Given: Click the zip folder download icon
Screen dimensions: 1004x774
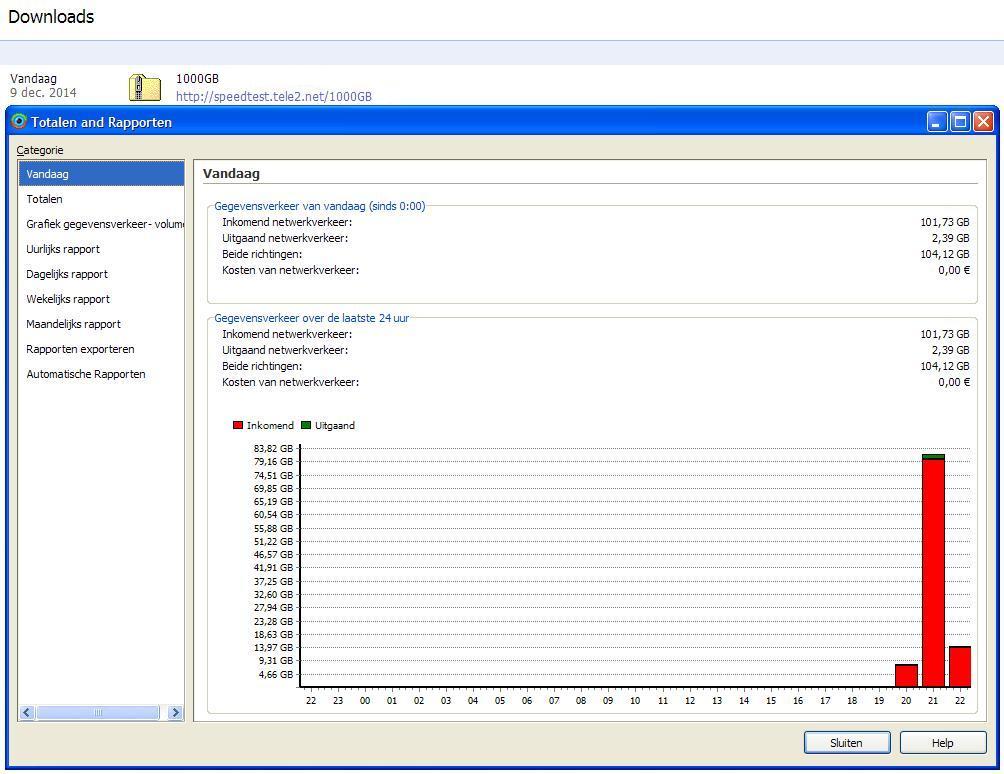Looking at the screenshot, I should click(145, 88).
